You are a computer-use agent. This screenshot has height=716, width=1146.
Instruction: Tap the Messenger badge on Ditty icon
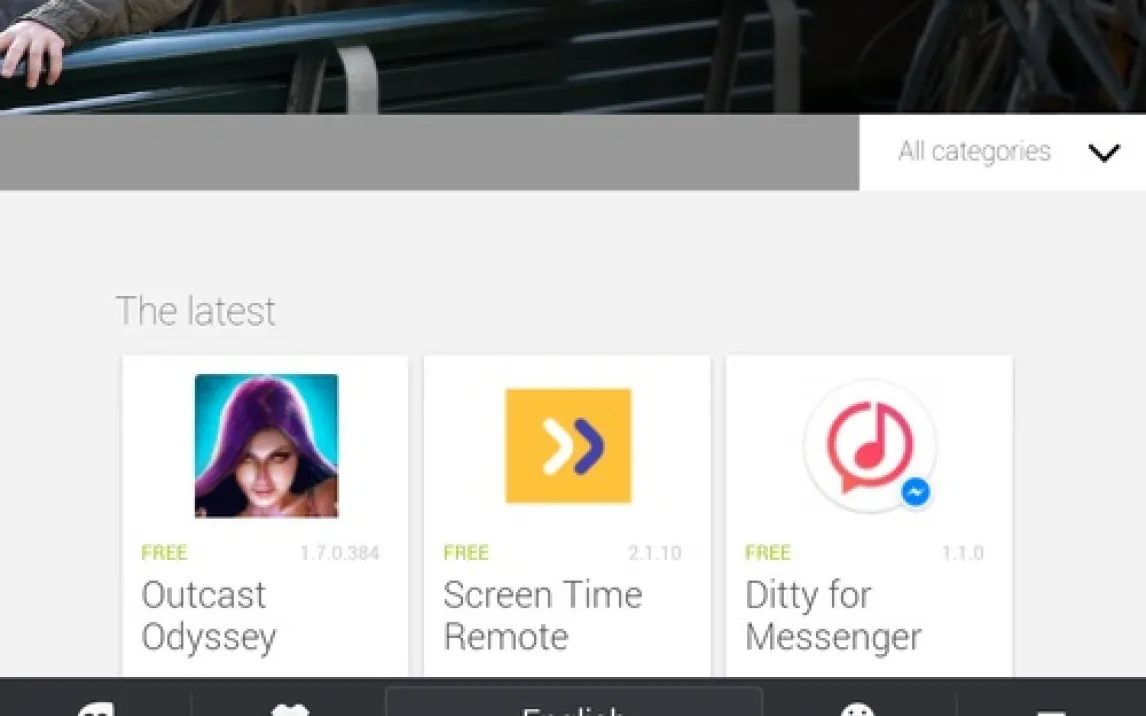915,492
